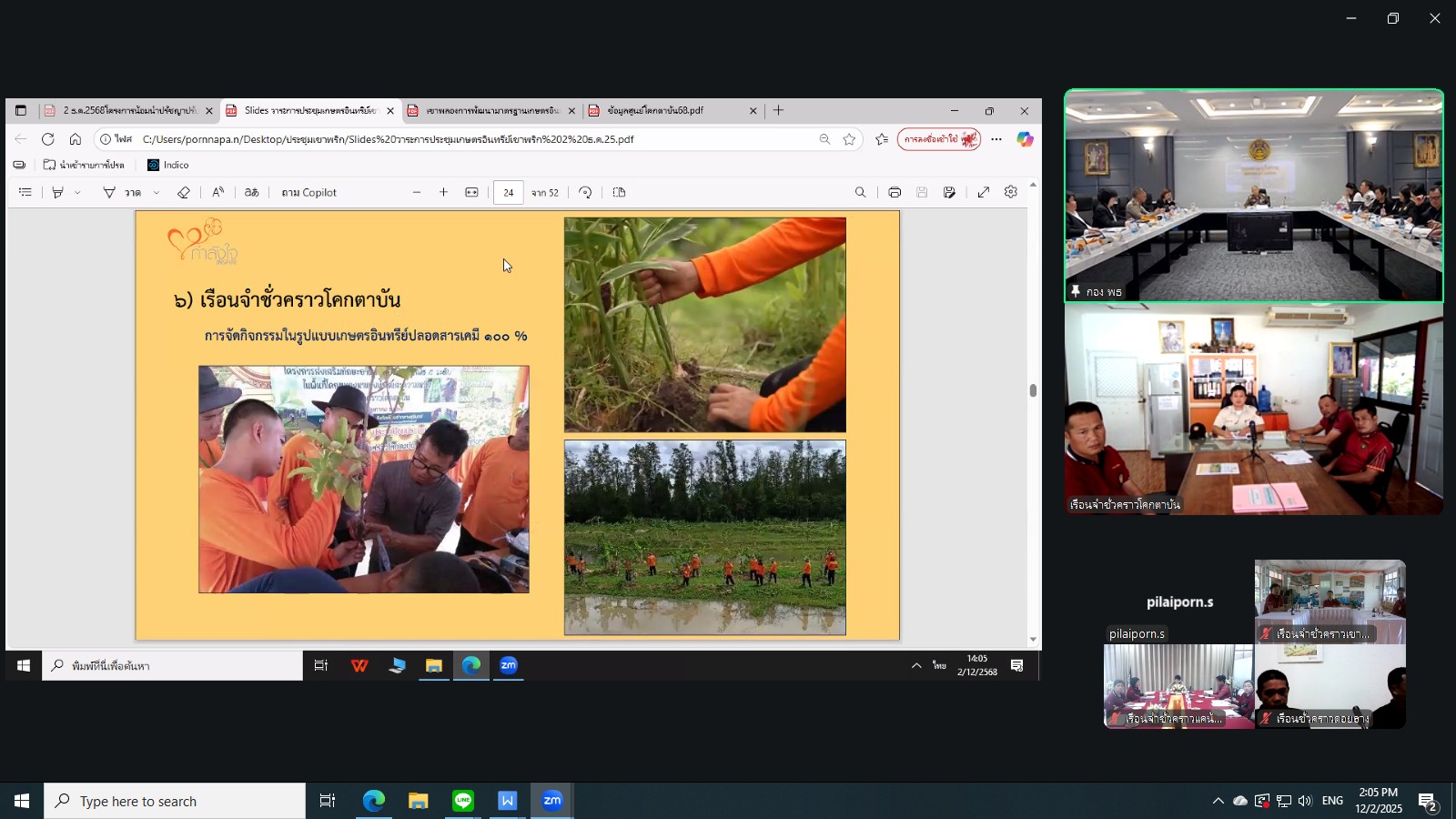Open PDF table of contents sidebar
This screenshot has height=819, width=1456.
coord(25,193)
